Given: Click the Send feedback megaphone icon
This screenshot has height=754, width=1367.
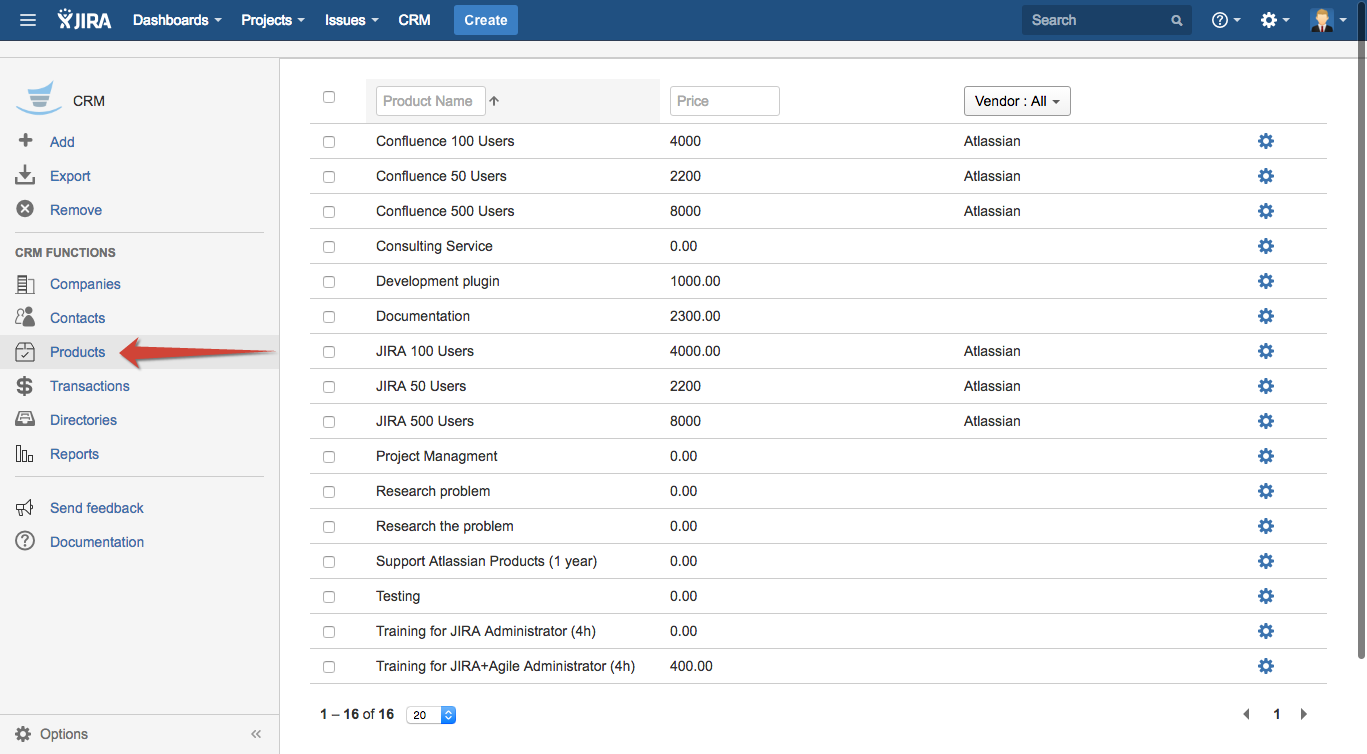Looking at the screenshot, I should click(25, 508).
